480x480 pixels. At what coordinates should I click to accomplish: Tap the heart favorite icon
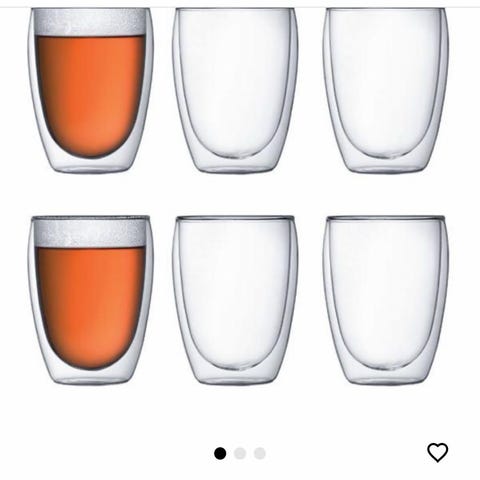(x=438, y=452)
